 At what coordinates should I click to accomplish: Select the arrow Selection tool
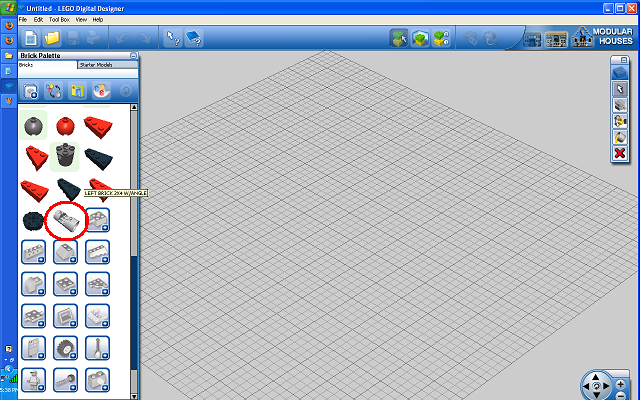[620, 89]
